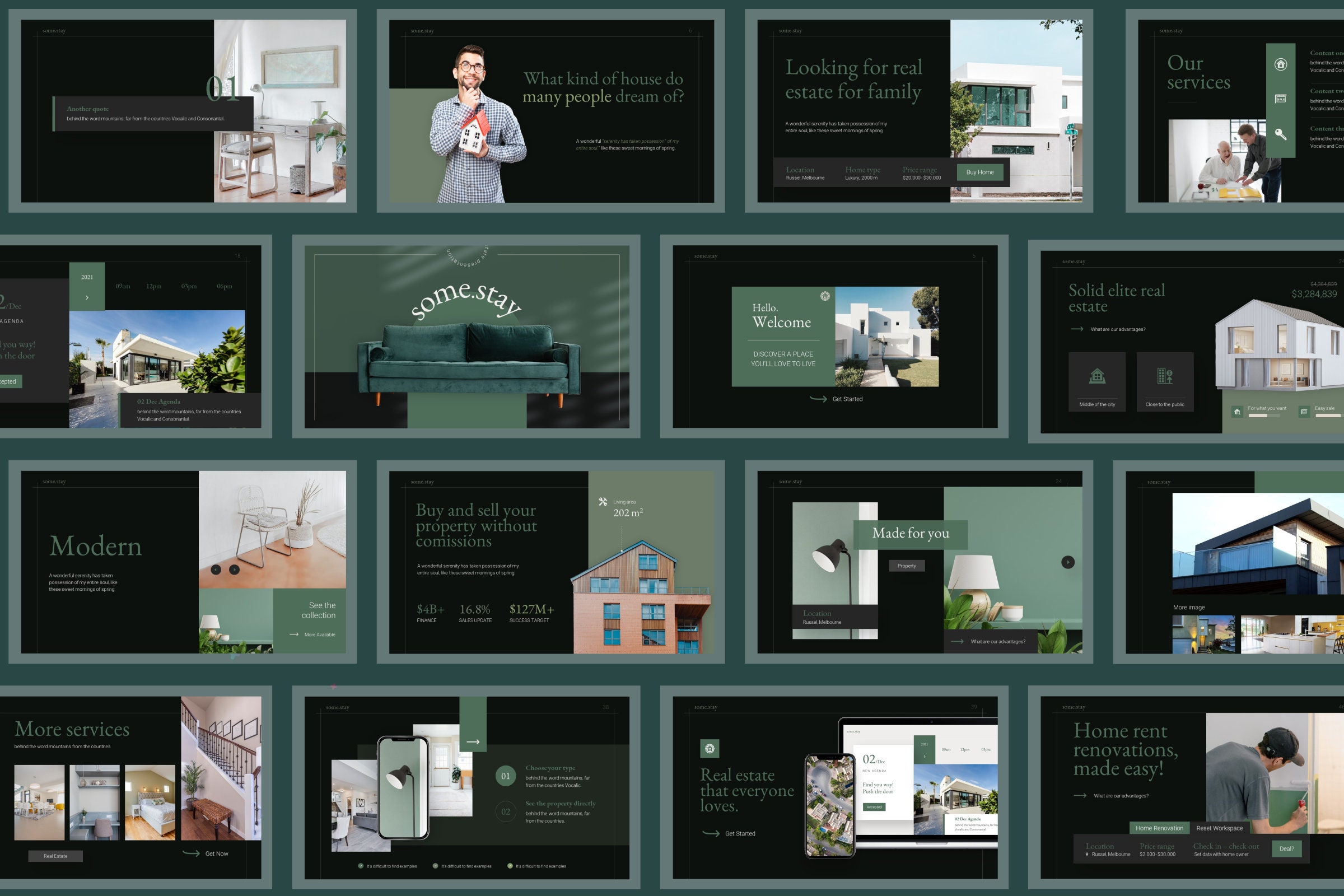Click the Property button on Made for you slide
The height and width of the screenshot is (896, 1344).
tap(907, 566)
